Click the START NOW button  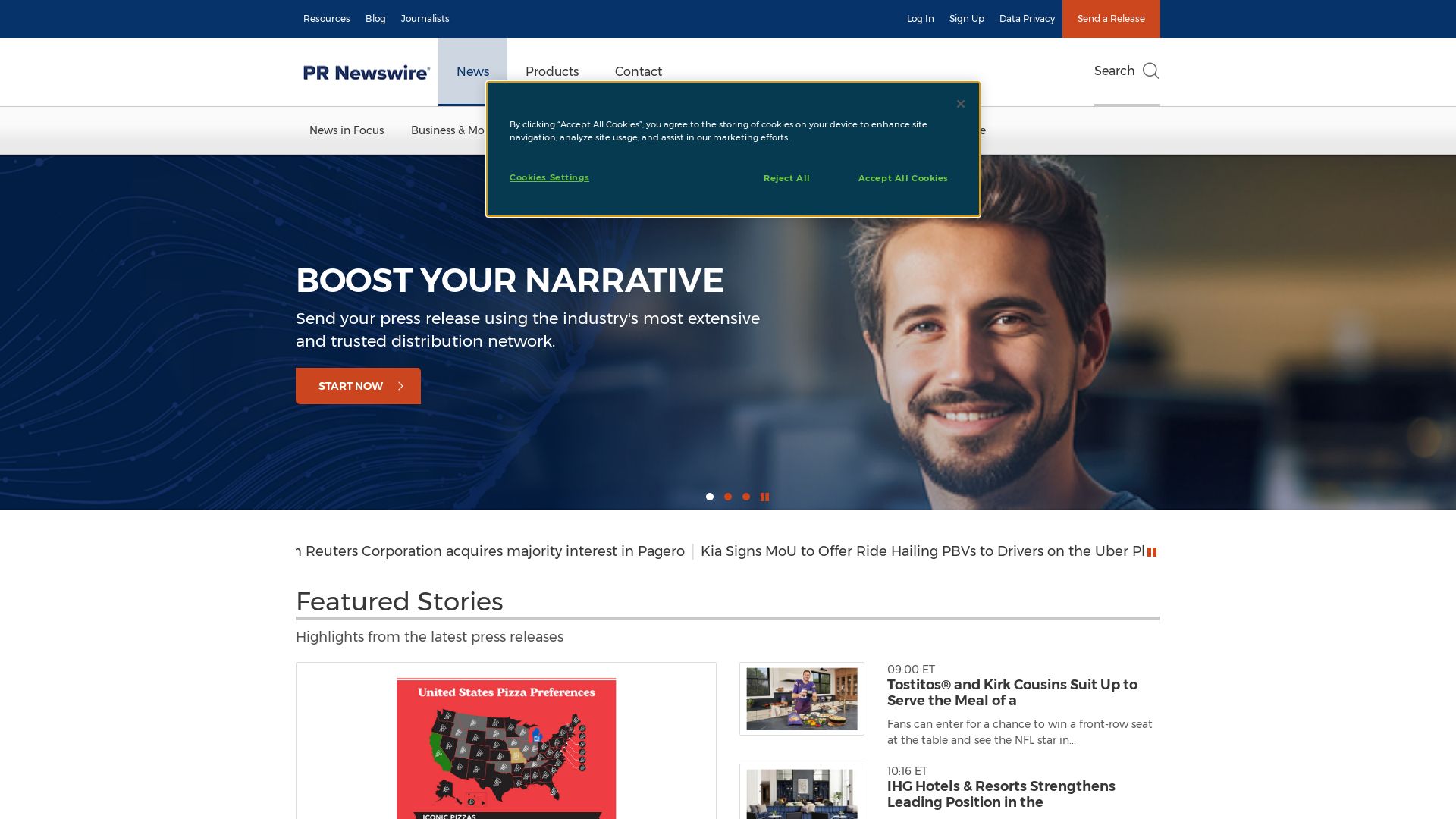358,386
